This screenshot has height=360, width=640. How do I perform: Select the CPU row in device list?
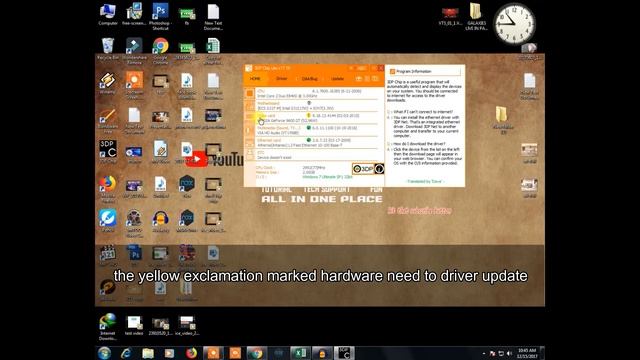[x=317, y=93]
